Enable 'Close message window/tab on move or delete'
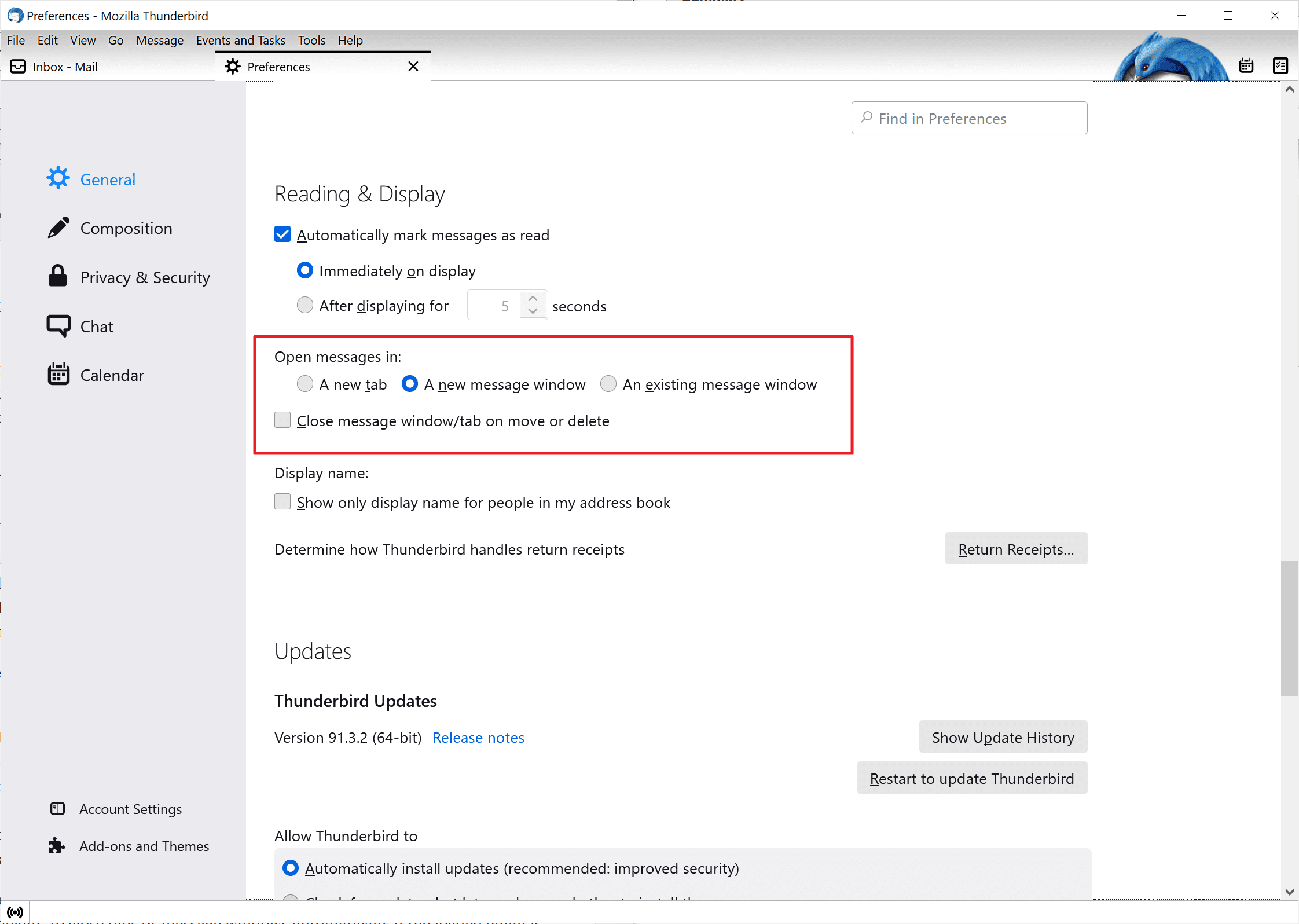This screenshot has width=1299, height=924. 284,420
